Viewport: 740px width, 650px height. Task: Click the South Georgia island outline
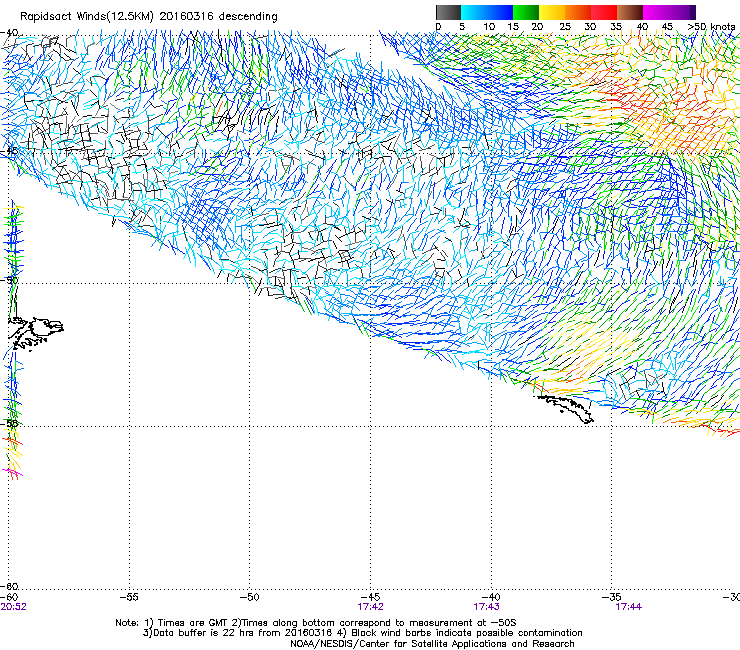(x=565, y=409)
